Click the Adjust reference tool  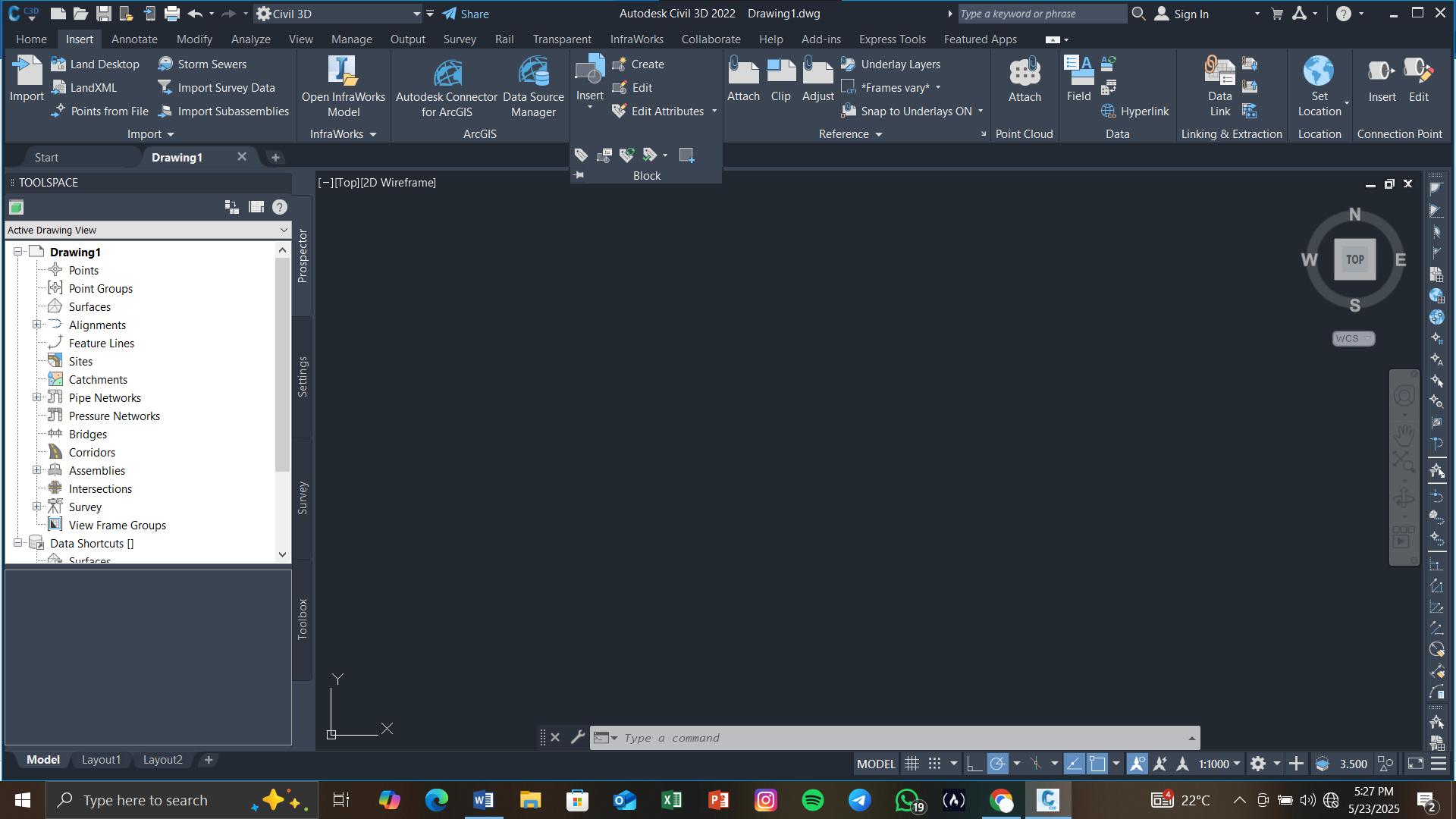point(817,79)
